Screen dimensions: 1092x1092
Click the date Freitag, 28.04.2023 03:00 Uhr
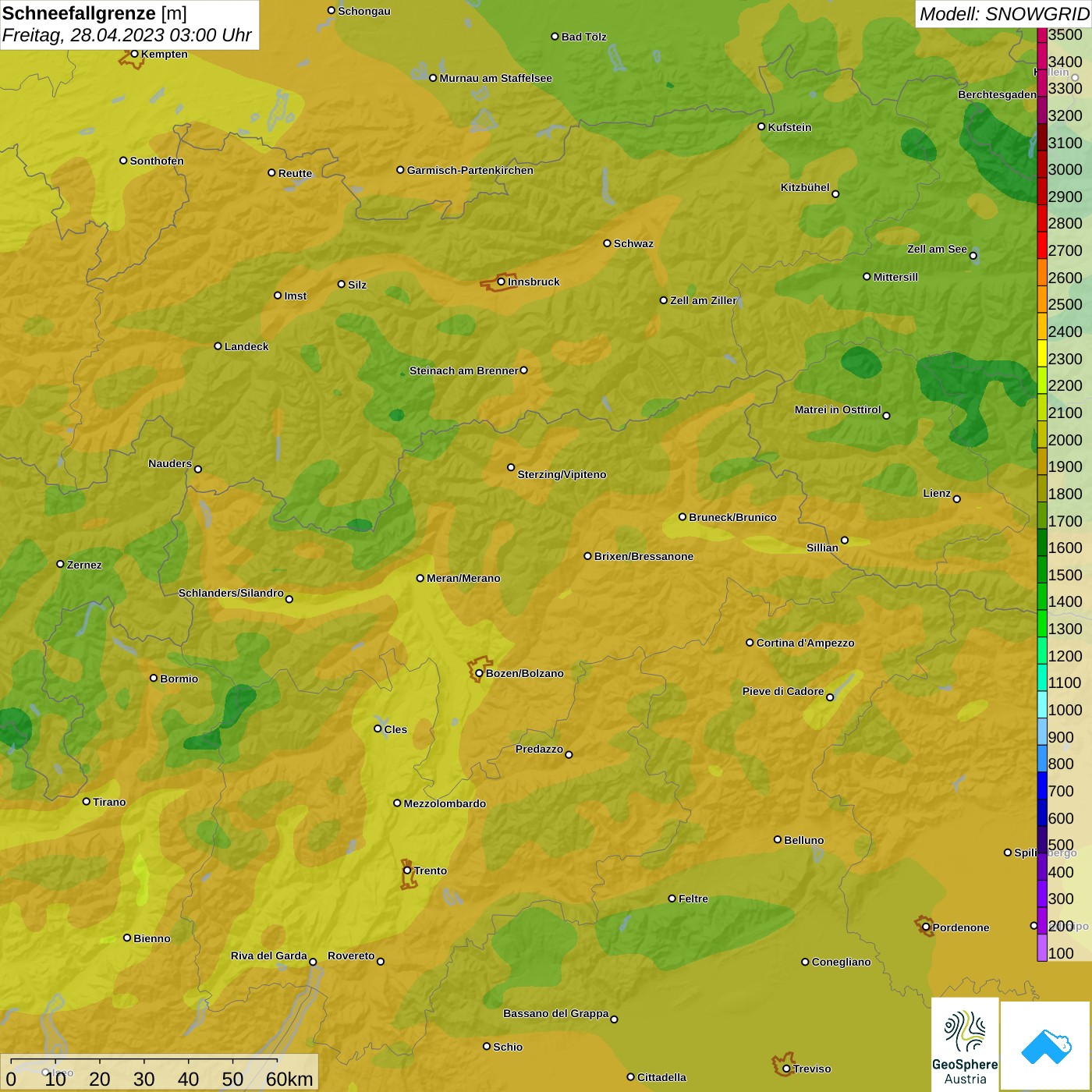[x=126, y=35]
